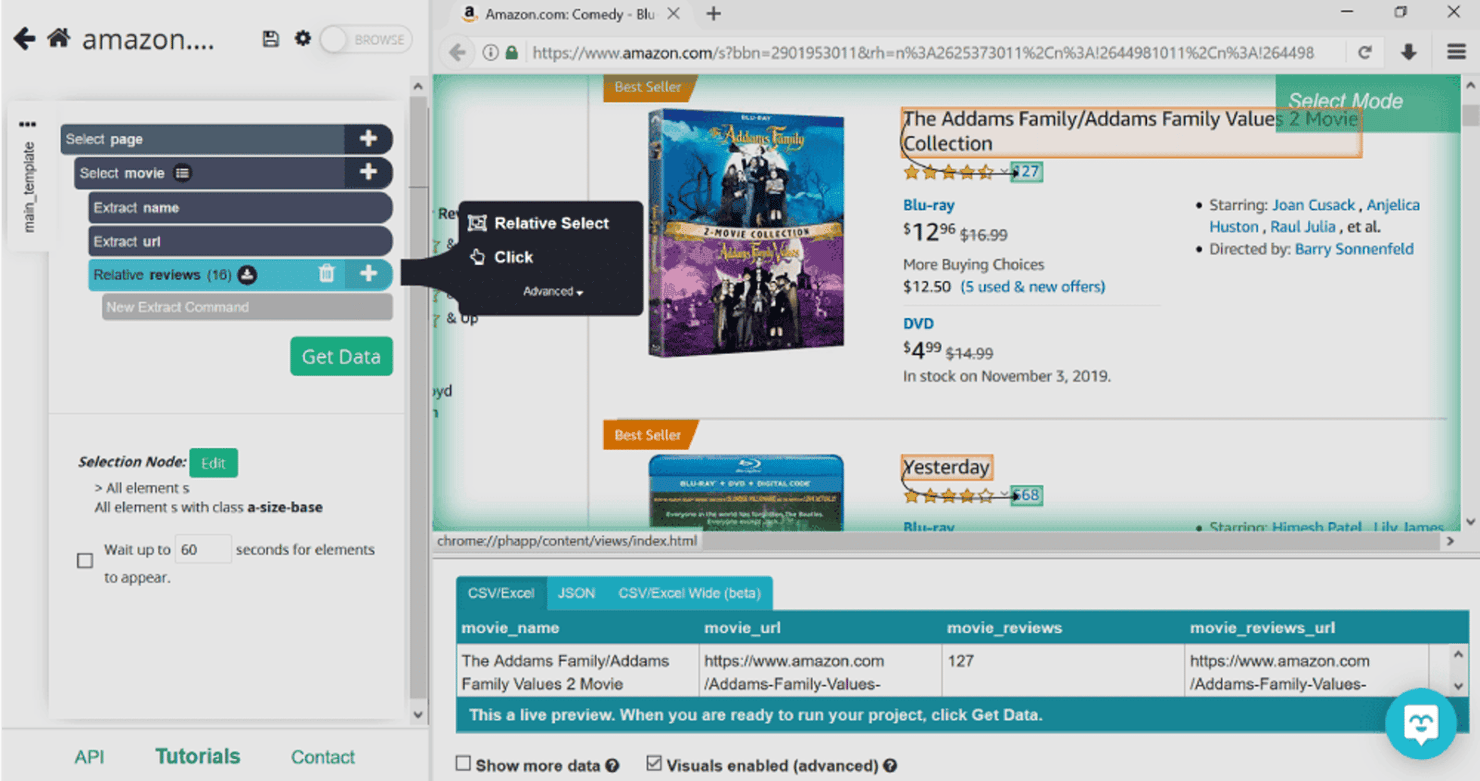Click down arrow of data preview scrollbar
Viewport: 1480px width, 781px height.
tap(1458, 687)
